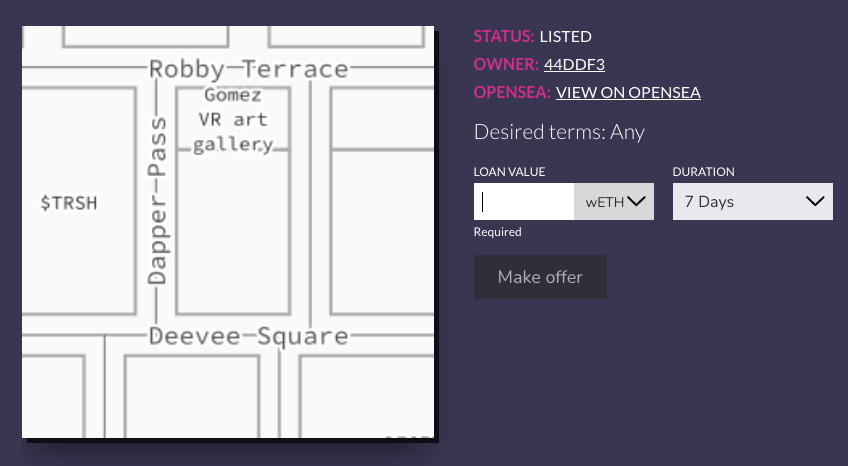Click the LISTED status text
Viewport: 848px width, 466px height.
[x=565, y=36]
